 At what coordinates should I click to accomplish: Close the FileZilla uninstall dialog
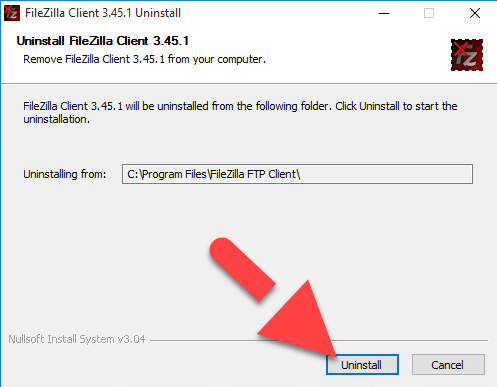tap(475, 13)
